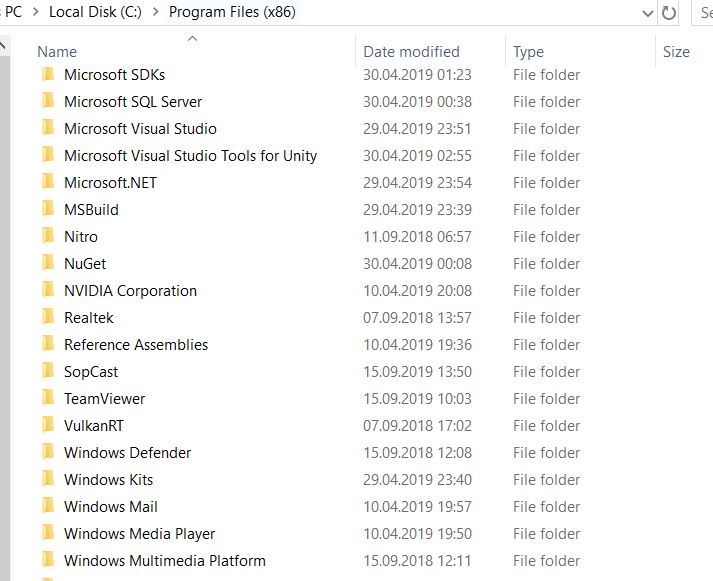Click date 15.09.2019 13:50 of SopCast
Viewport: 713px width, 581px height.
[x=417, y=371]
